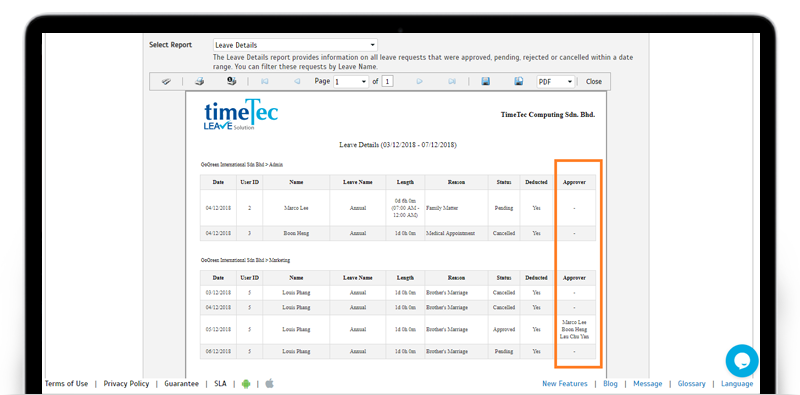Screen dimensions: 800x395
Task: Open the SLA link
Action: [x=220, y=384]
